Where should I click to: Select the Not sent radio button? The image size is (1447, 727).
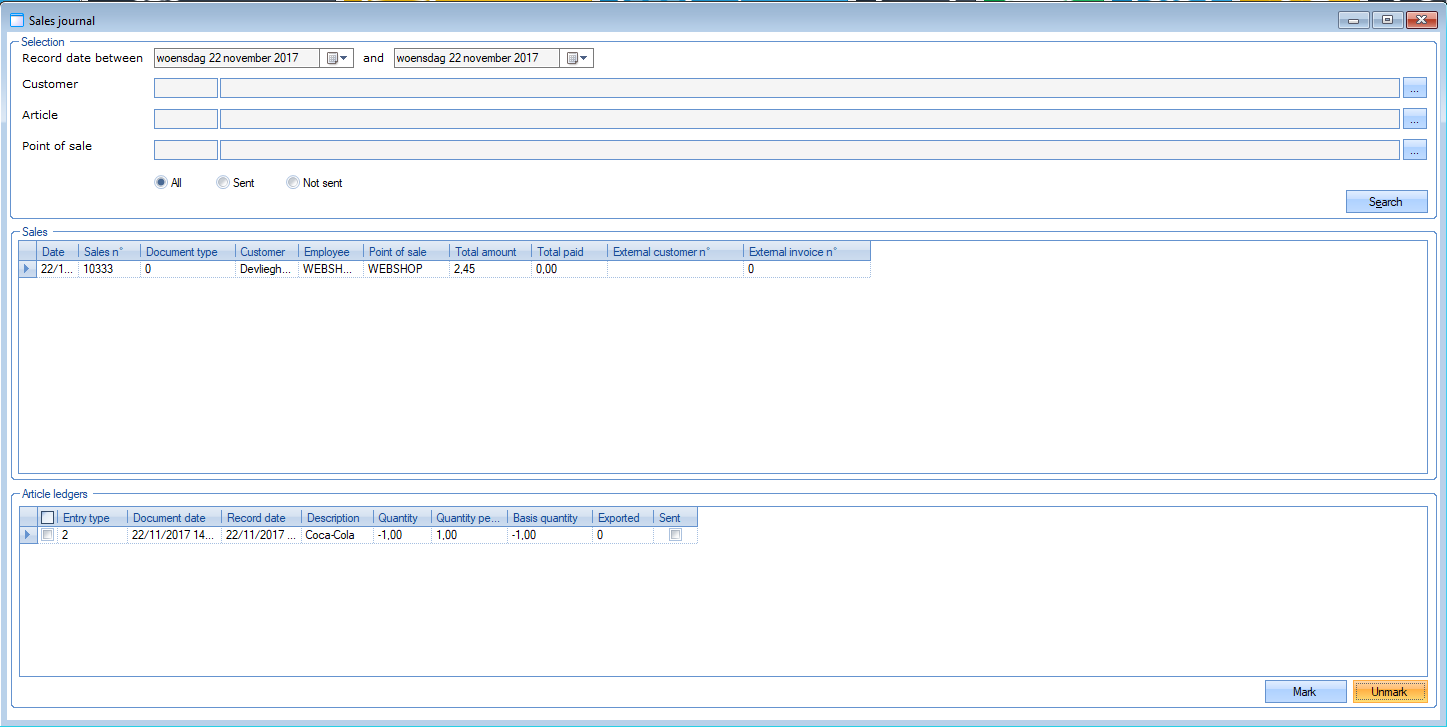tap(292, 183)
